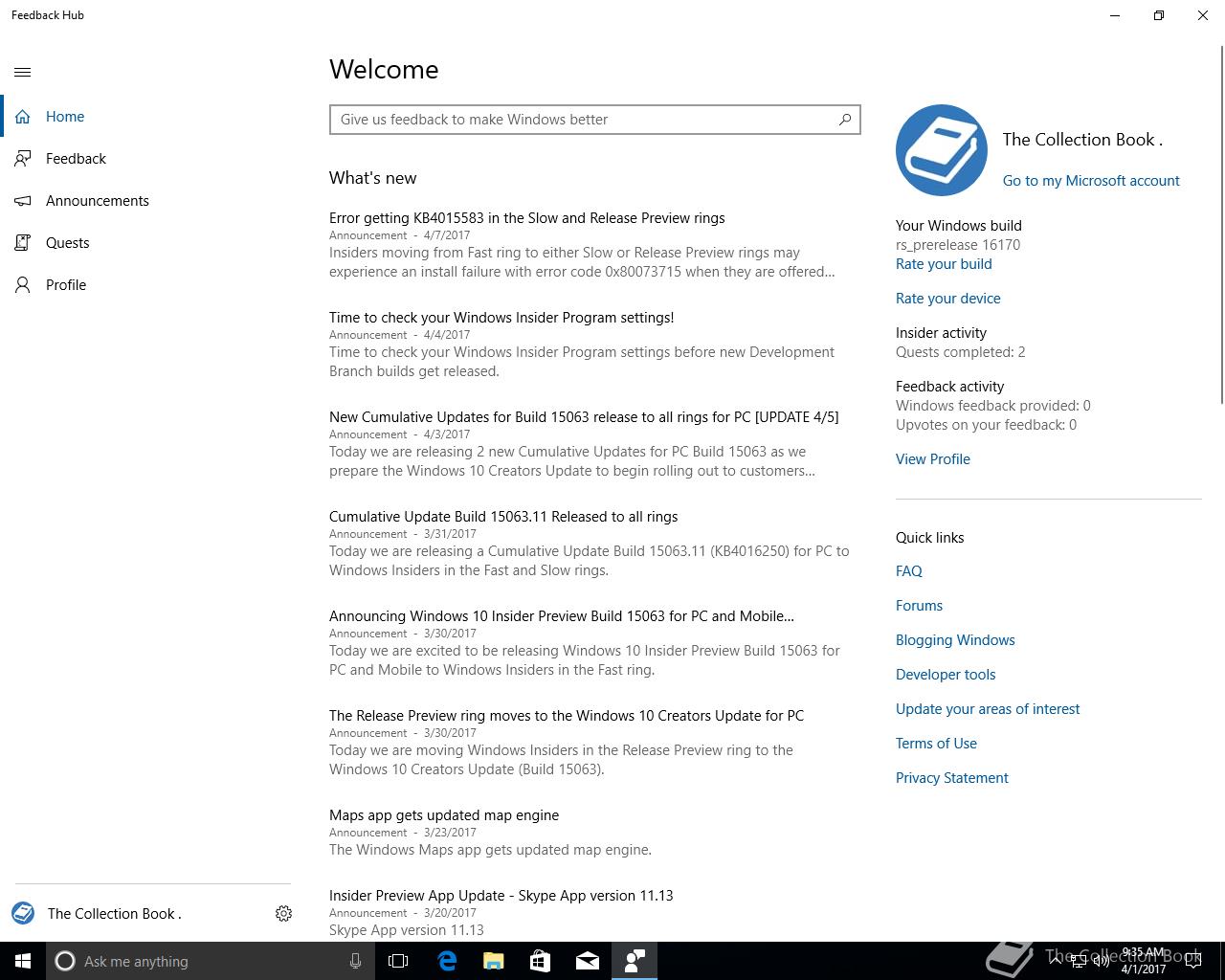Open the Windows Start menu
Screen dimensions: 1225x980
pyautogui.click(x=23, y=961)
